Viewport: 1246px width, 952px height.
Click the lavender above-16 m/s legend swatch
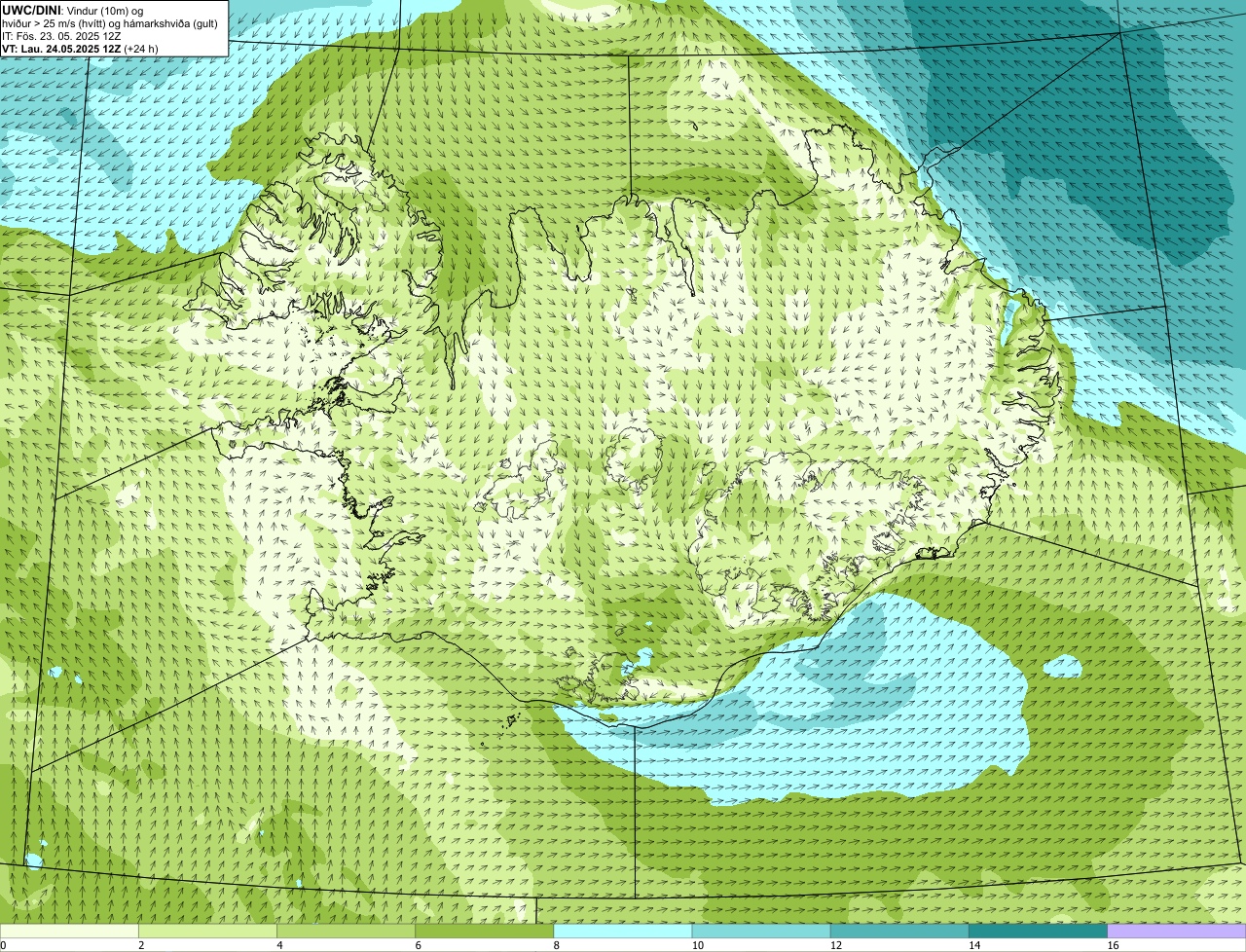pos(1177,931)
